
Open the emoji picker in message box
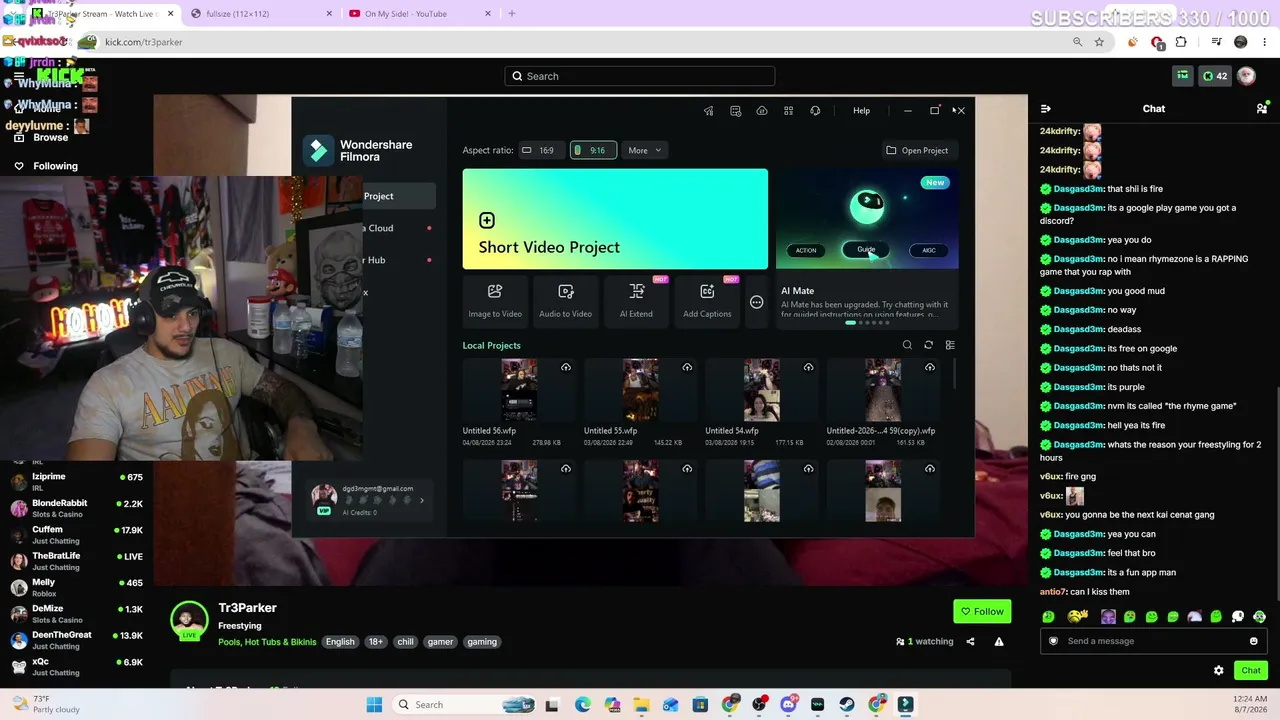coord(1253,641)
